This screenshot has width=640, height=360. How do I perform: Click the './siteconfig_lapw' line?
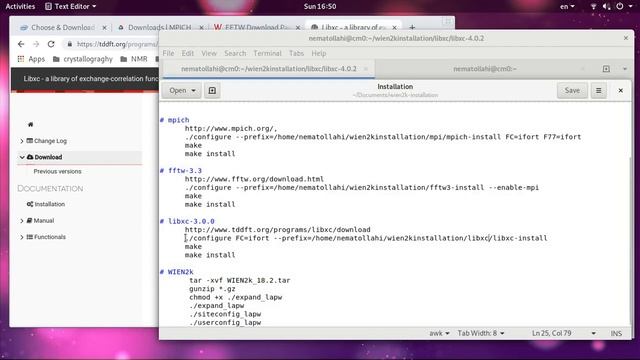click(x=225, y=314)
